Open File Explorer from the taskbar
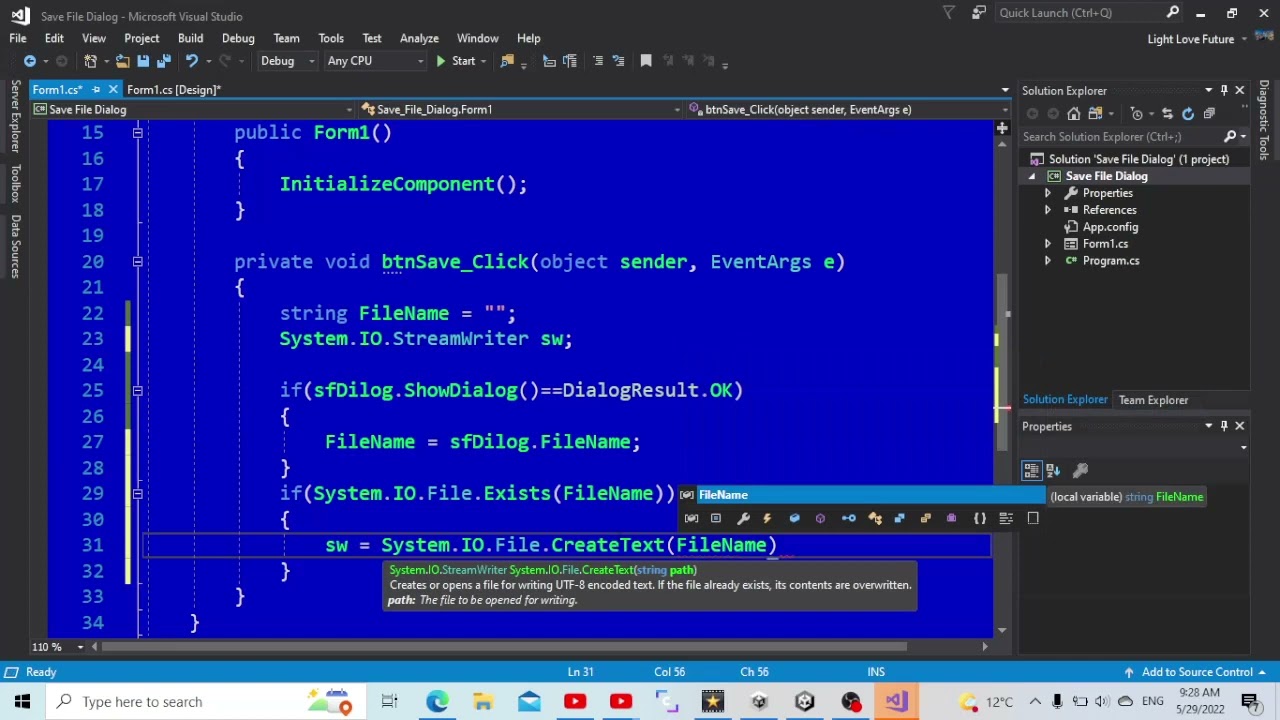The width and height of the screenshot is (1280, 720). tap(483, 701)
